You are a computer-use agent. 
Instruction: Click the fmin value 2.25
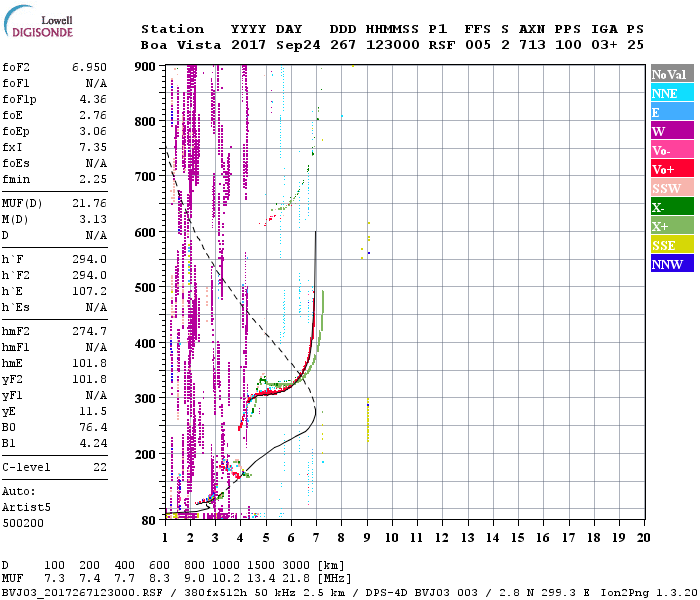93,179
